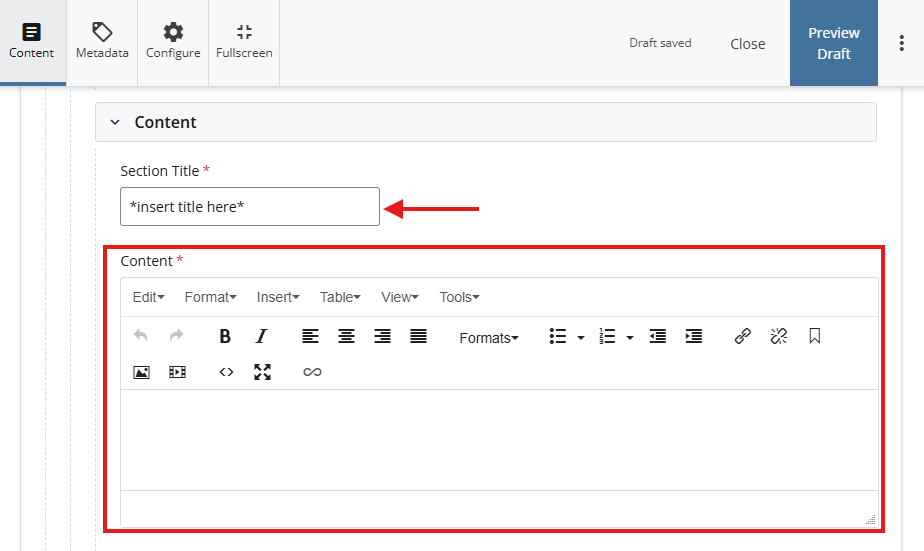Open the Insert menu
924x551 pixels.
(x=278, y=297)
